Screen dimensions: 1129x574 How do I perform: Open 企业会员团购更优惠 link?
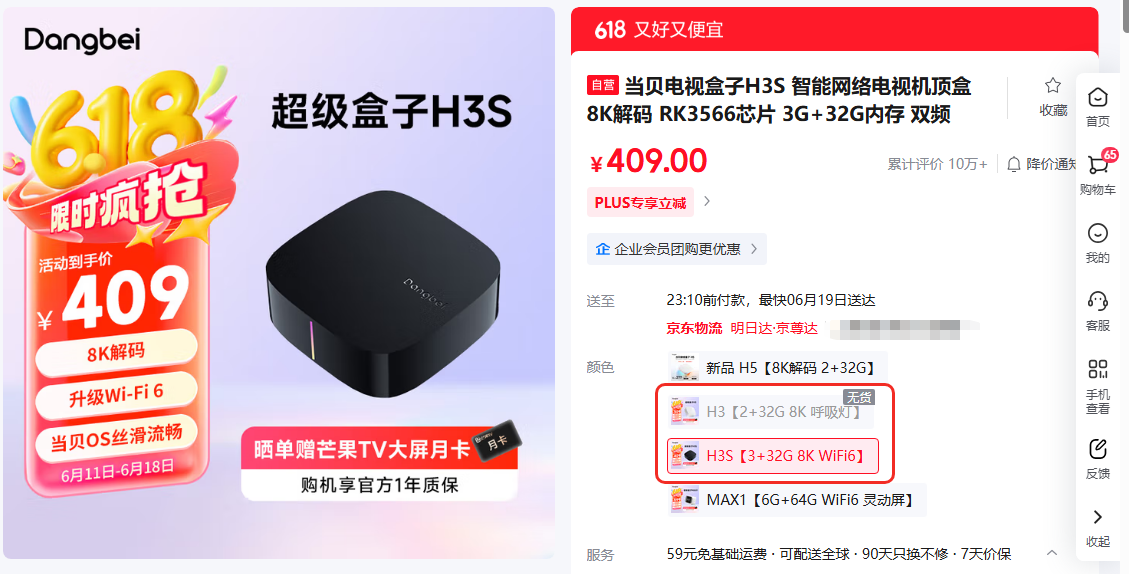(676, 249)
